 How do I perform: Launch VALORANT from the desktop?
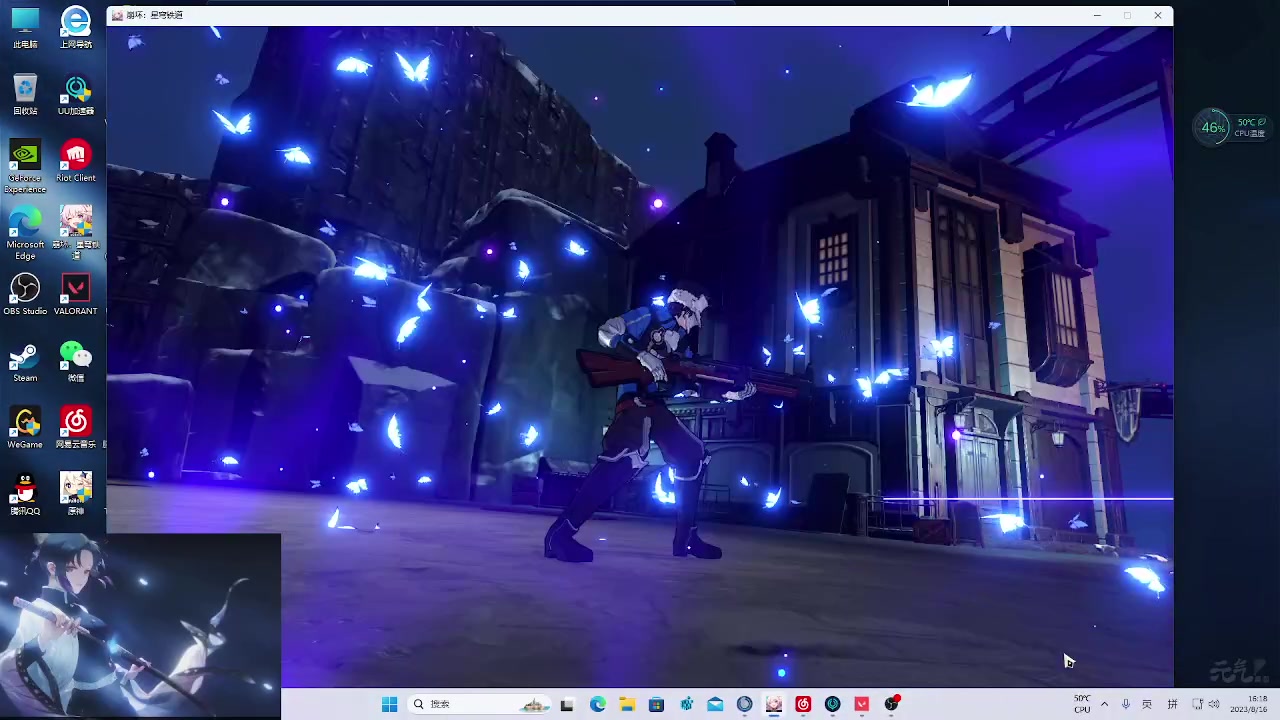(76, 294)
